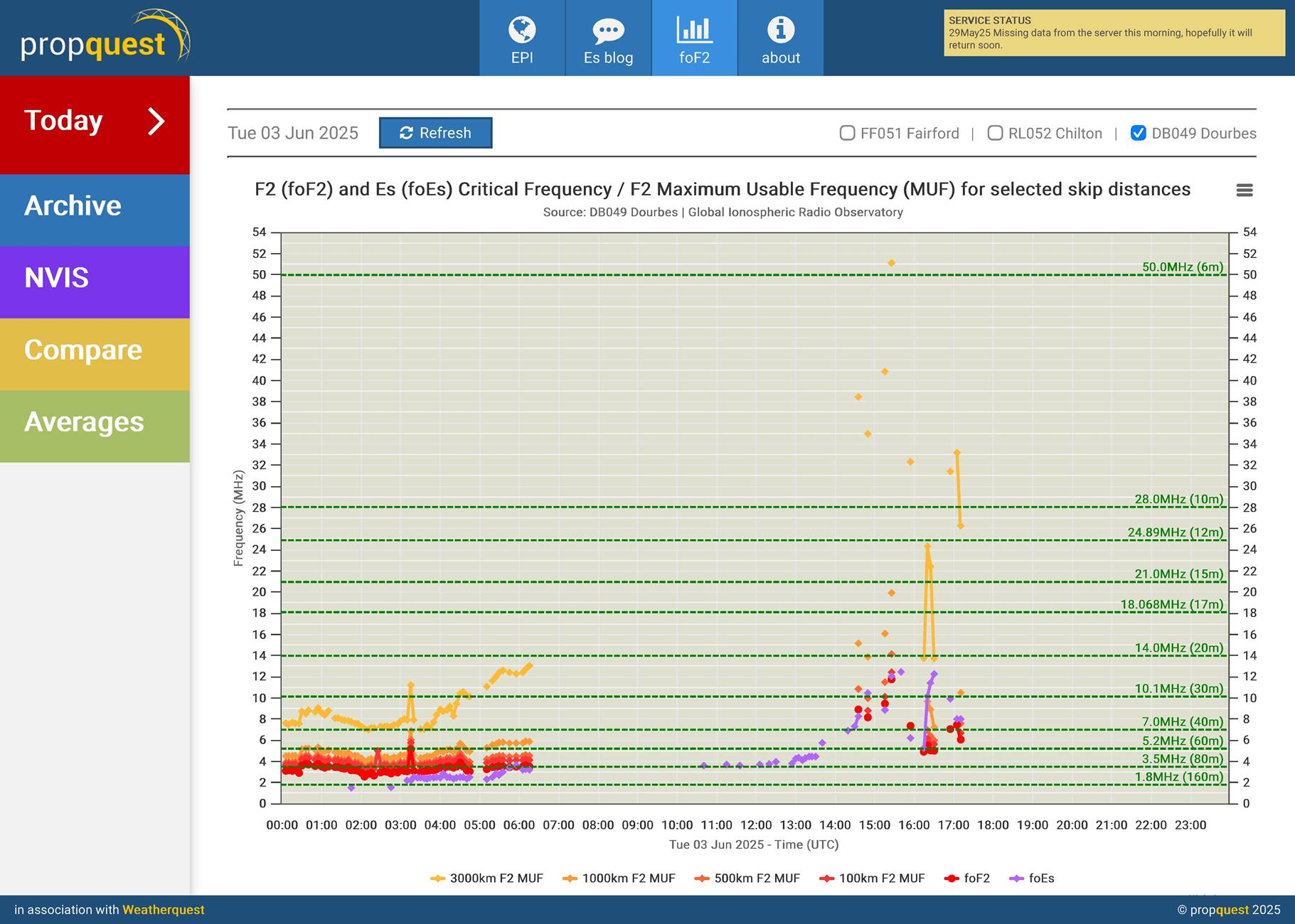Click the chevron arrow beside Today
1295x924 pixels.
[156, 121]
